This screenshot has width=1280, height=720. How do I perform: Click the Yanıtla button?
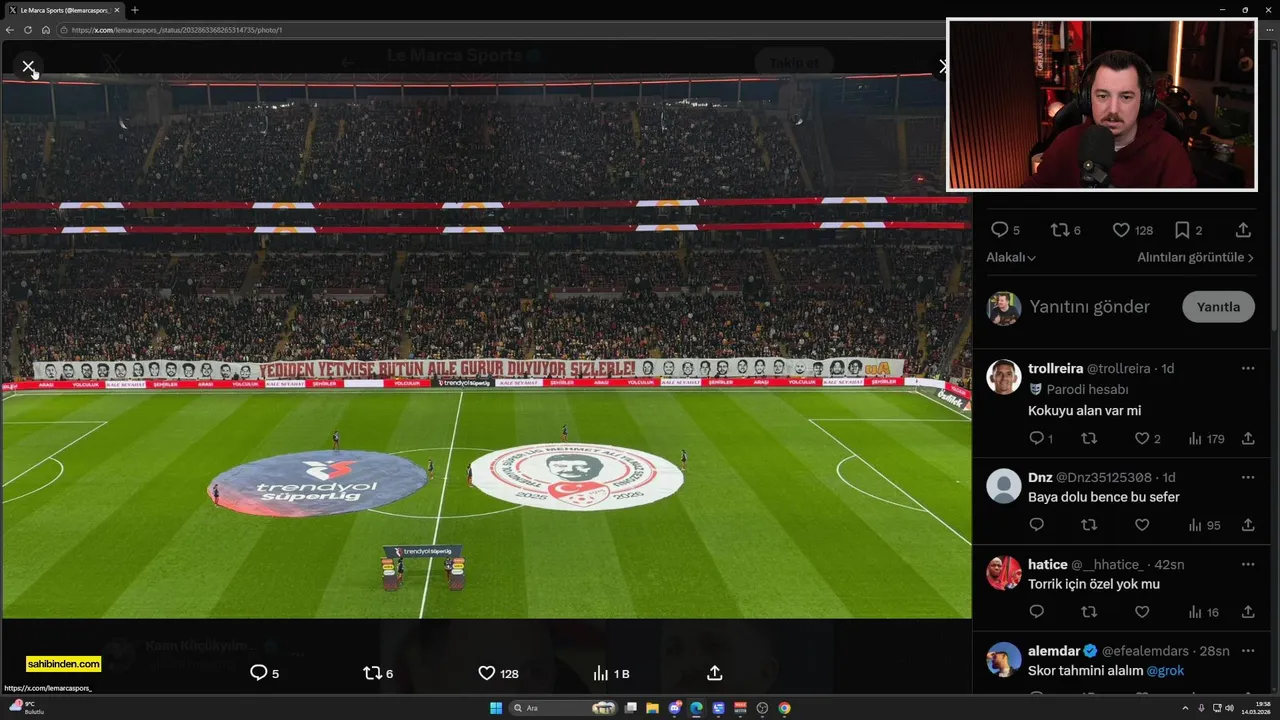pyautogui.click(x=1218, y=307)
